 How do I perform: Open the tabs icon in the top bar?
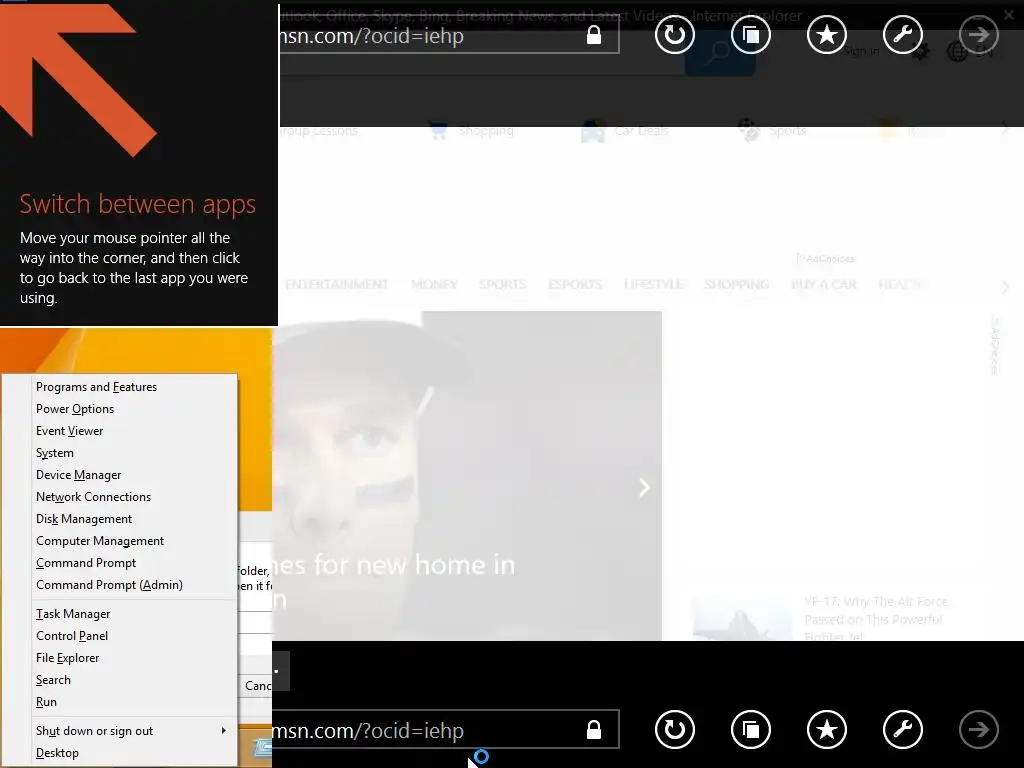pos(751,35)
